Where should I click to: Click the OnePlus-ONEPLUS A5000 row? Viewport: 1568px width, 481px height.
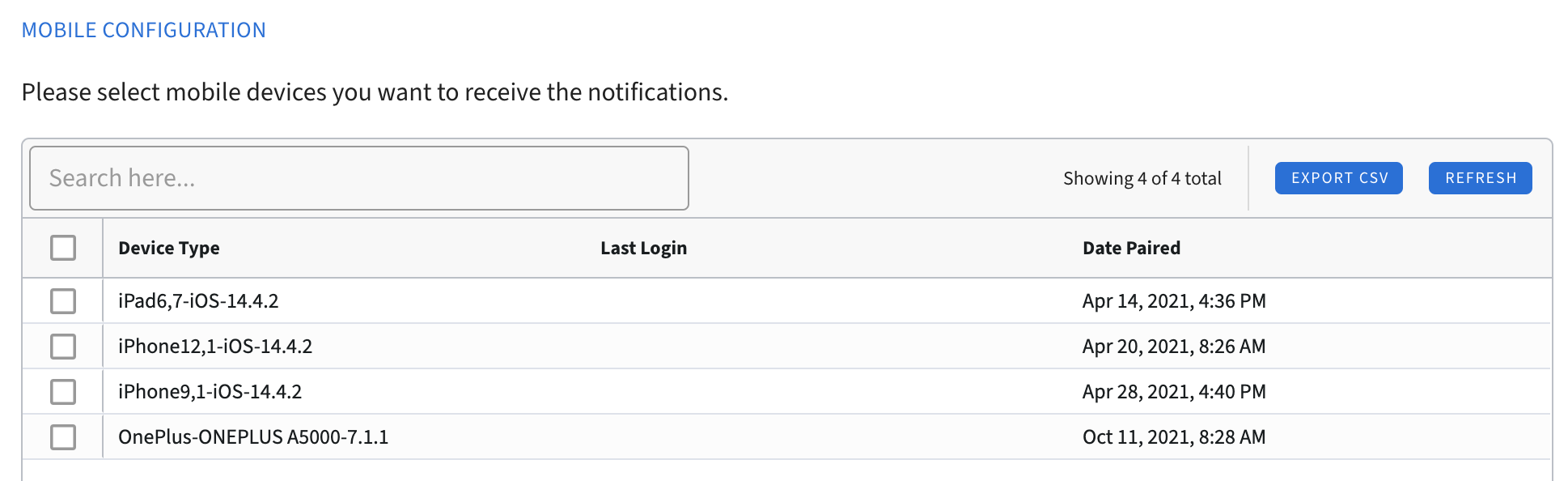(x=566, y=436)
